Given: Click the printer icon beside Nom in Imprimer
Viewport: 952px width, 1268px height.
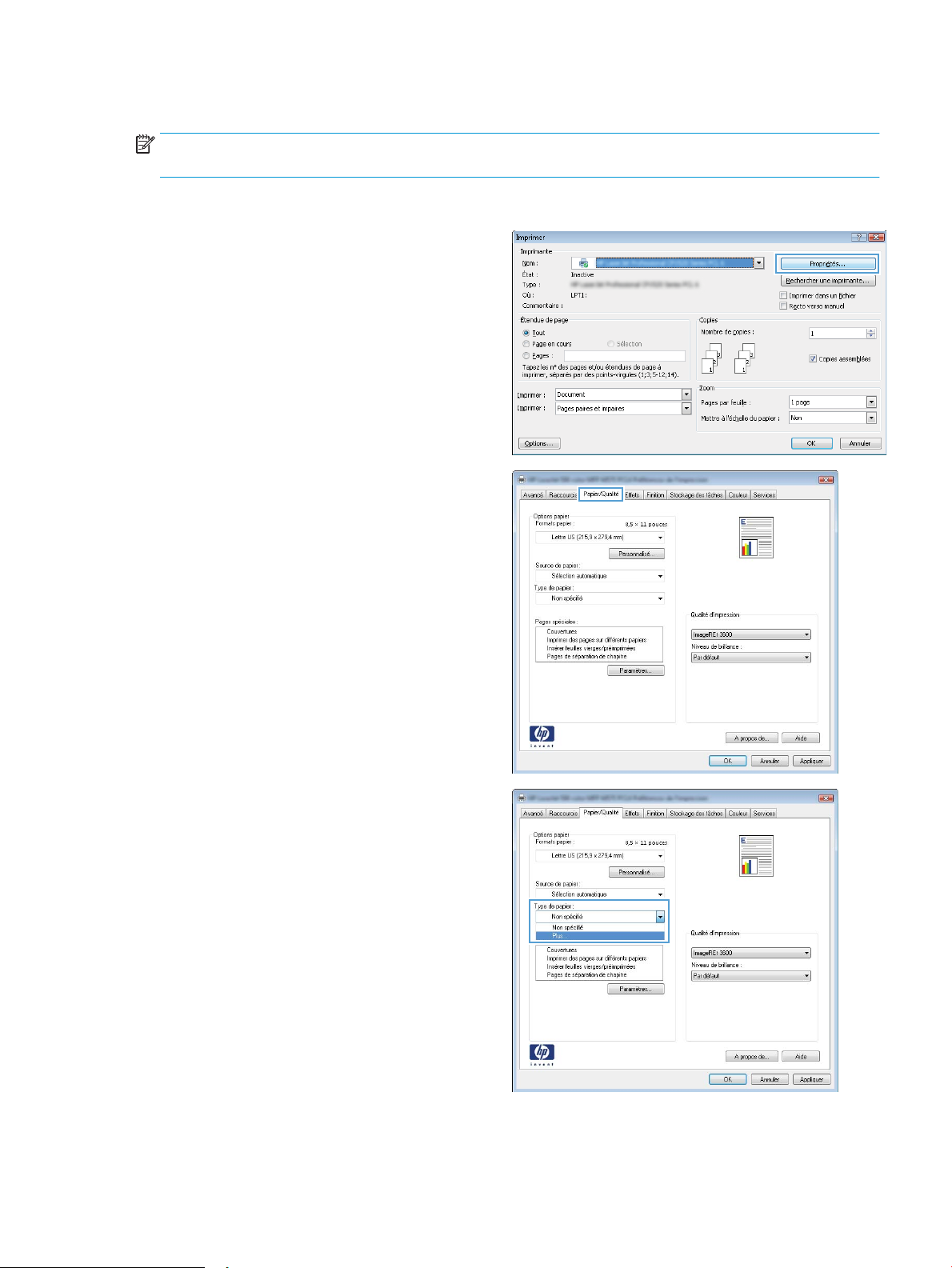Looking at the screenshot, I should point(583,262).
